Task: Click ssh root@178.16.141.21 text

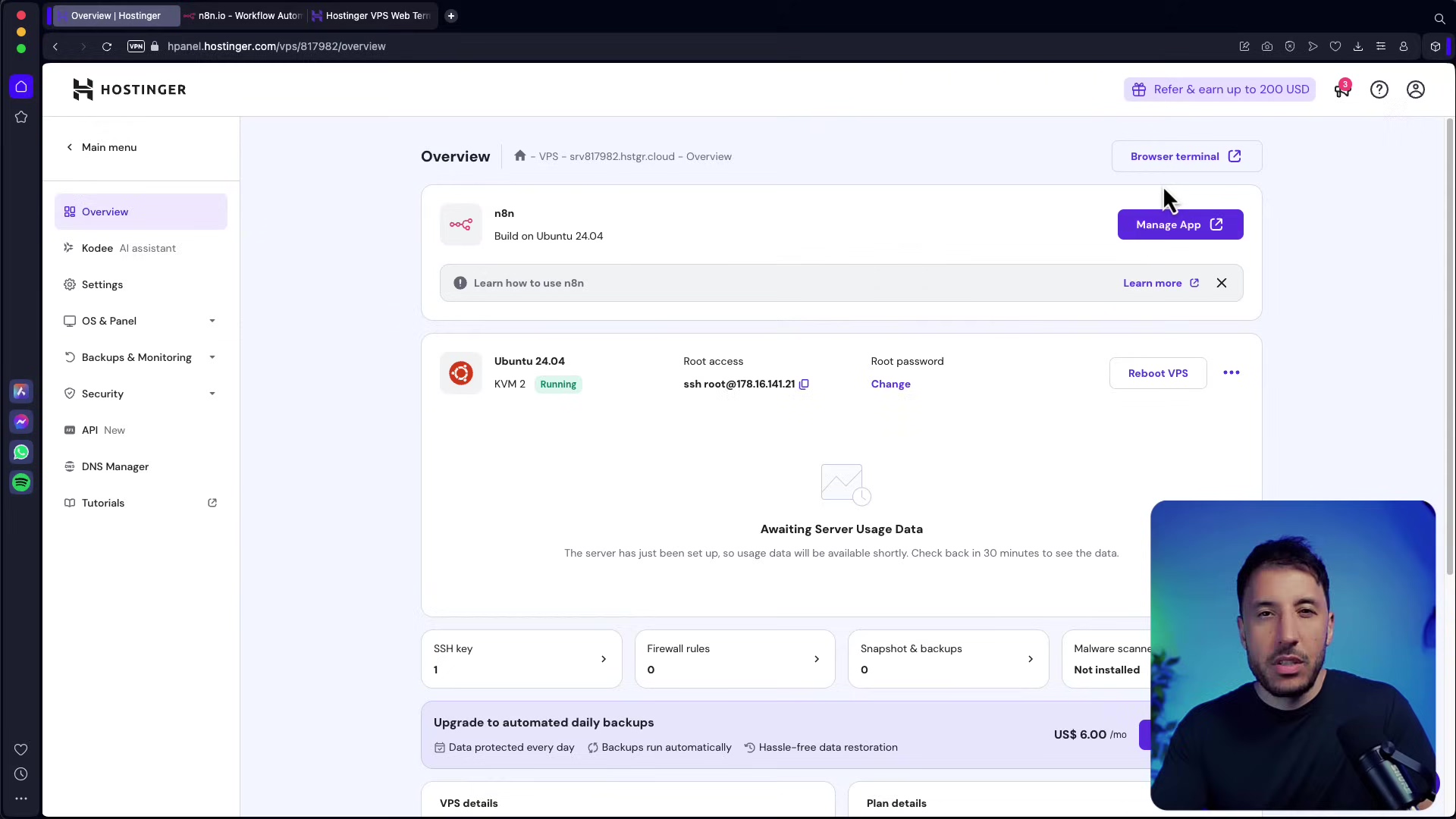Action: (739, 384)
